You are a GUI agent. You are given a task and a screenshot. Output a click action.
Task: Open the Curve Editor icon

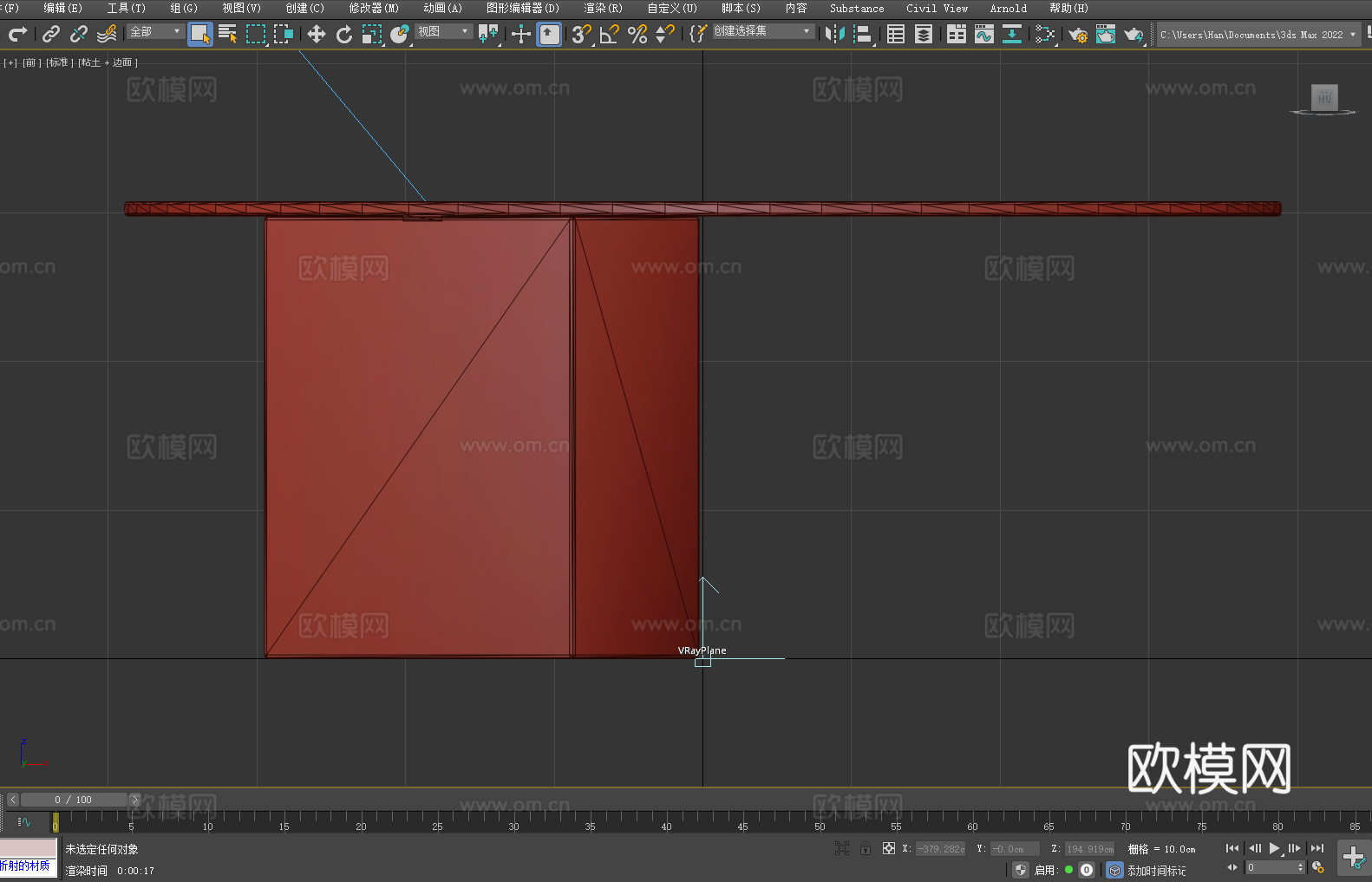coord(984,34)
